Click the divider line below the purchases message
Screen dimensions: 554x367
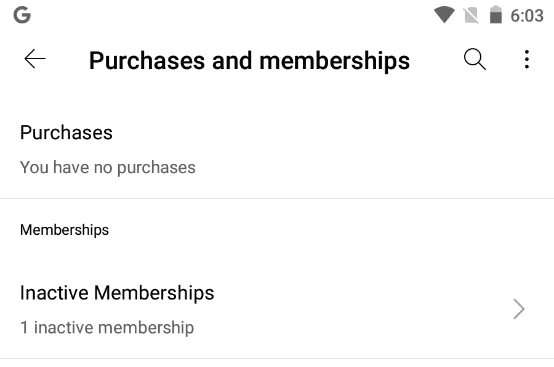pyautogui.click(x=277, y=198)
